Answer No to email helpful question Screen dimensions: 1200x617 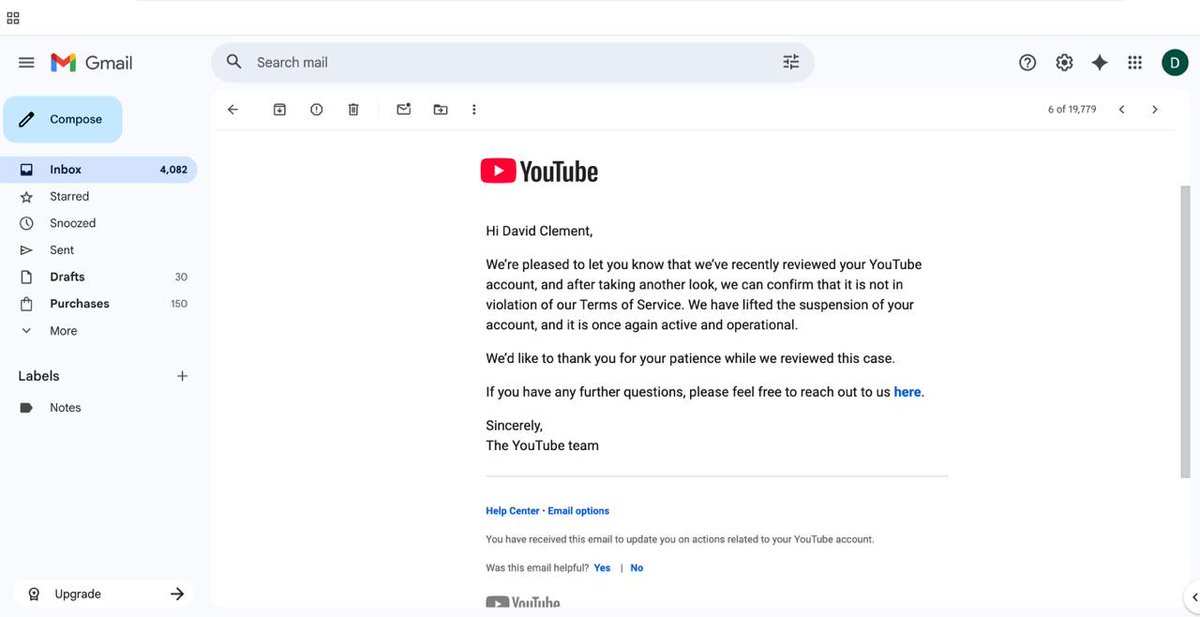637,568
